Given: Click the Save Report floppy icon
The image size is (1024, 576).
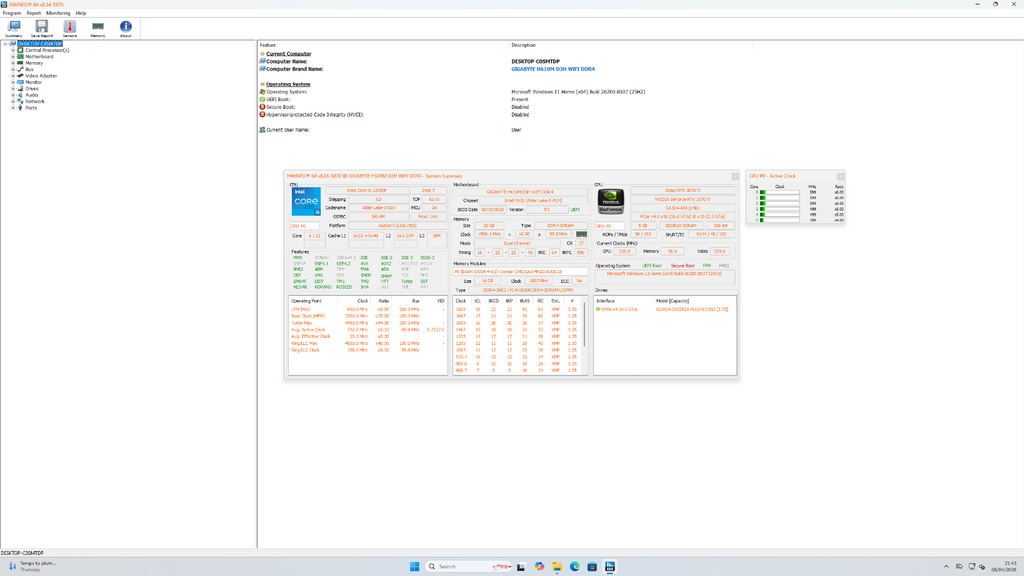Looking at the screenshot, I should 42,28.
